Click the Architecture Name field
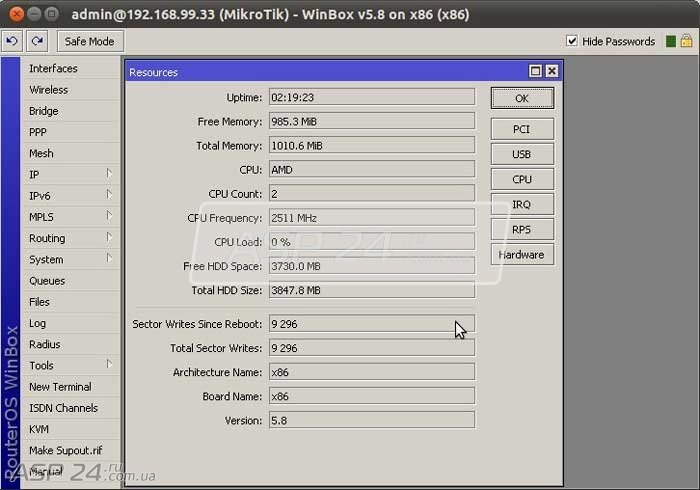This screenshot has height=490, width=700. [372, 372]
